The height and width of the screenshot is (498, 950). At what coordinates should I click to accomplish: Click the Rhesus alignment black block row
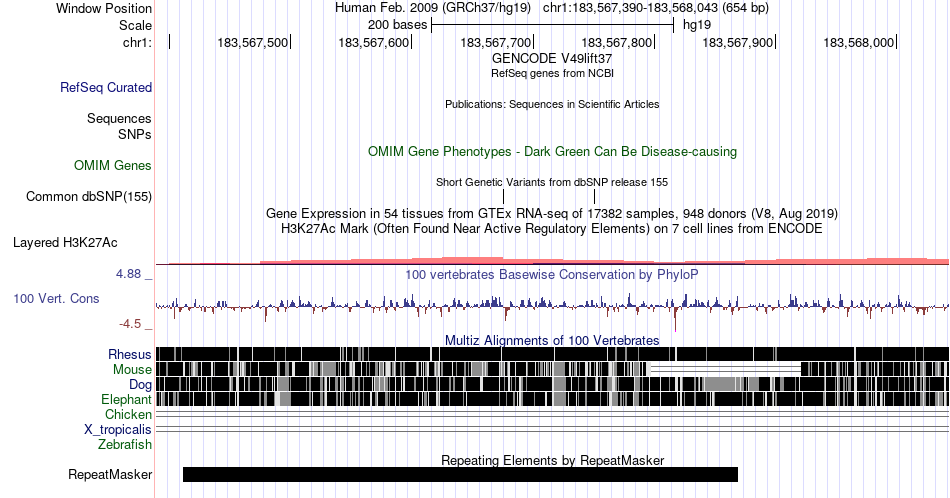coord(552,354)
